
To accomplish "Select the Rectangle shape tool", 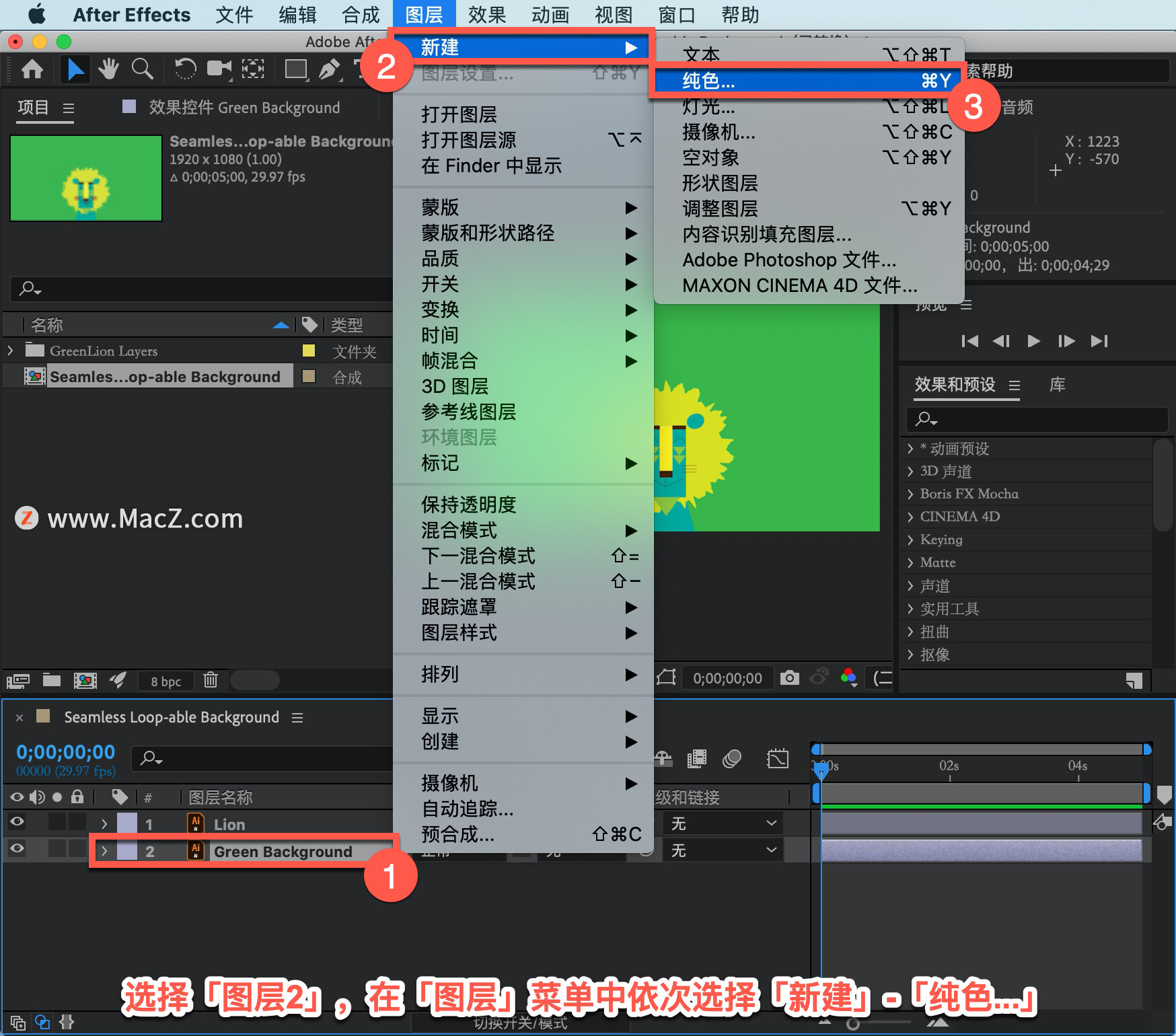I will pyautogui.click(x=296, y=69).
